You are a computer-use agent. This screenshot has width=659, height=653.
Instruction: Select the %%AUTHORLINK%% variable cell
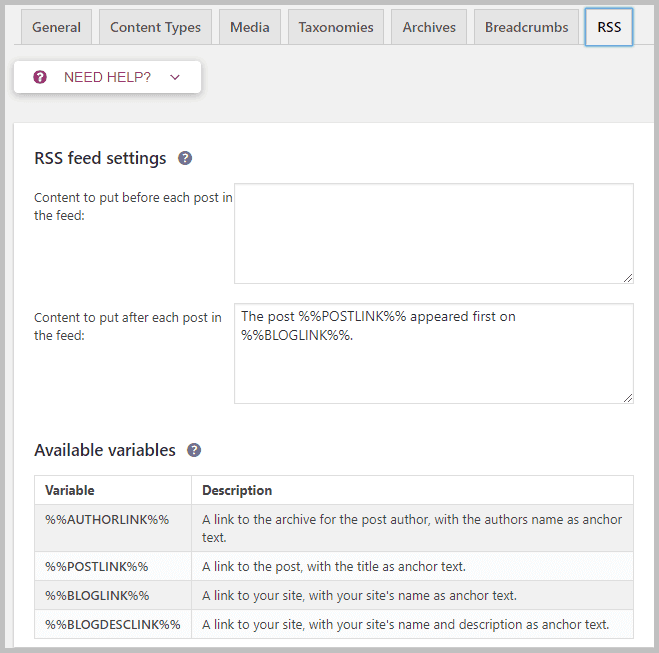(x=107, y=519)
